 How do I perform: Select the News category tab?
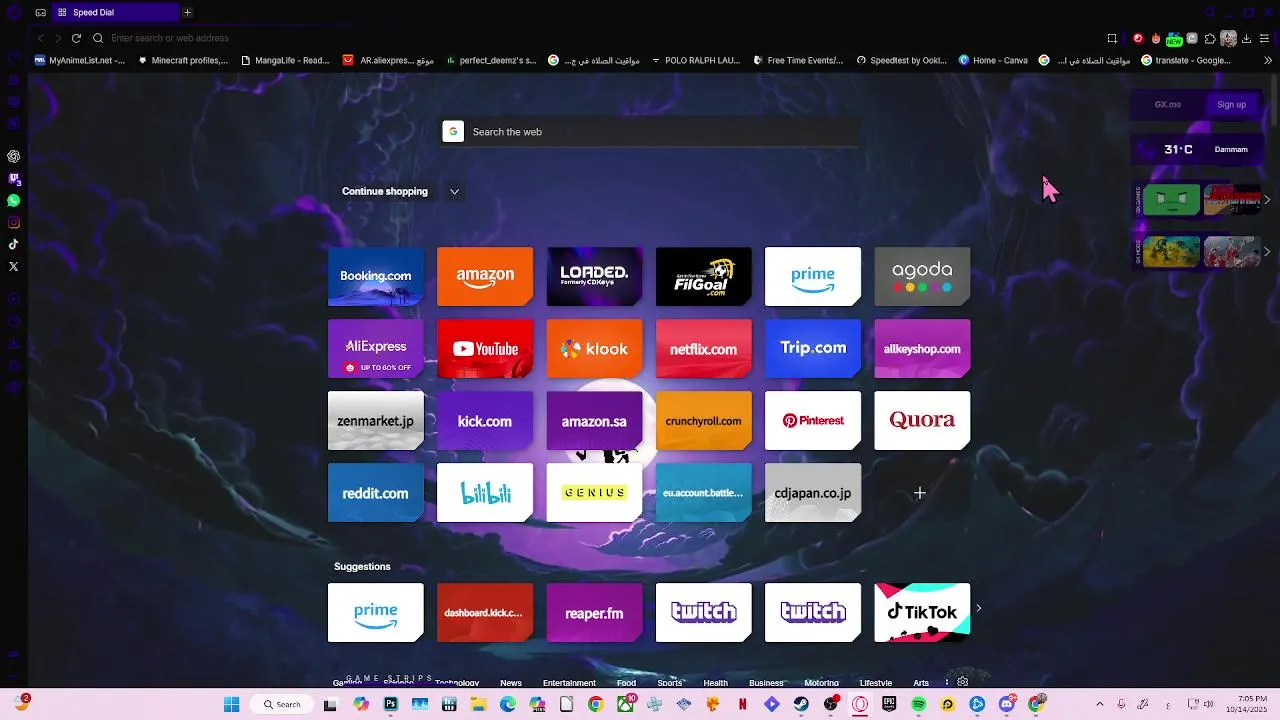(511, 683)
